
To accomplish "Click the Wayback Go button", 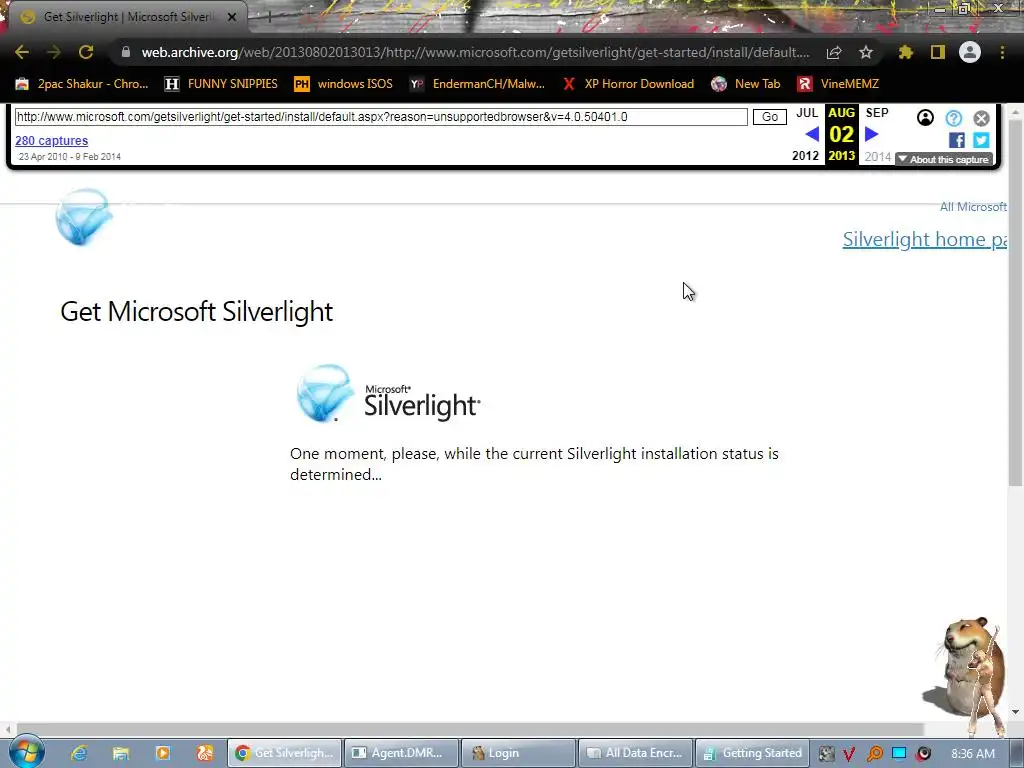I will tap(770, 117).
